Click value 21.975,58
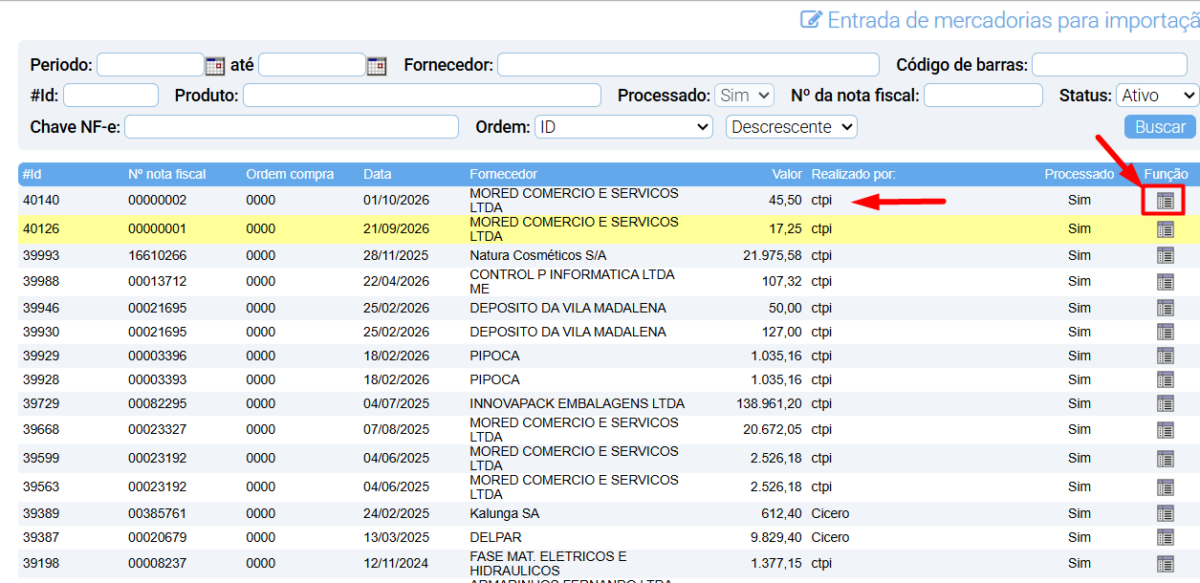The height and width of the screenshot is (583, 1200). click(772, 256)
